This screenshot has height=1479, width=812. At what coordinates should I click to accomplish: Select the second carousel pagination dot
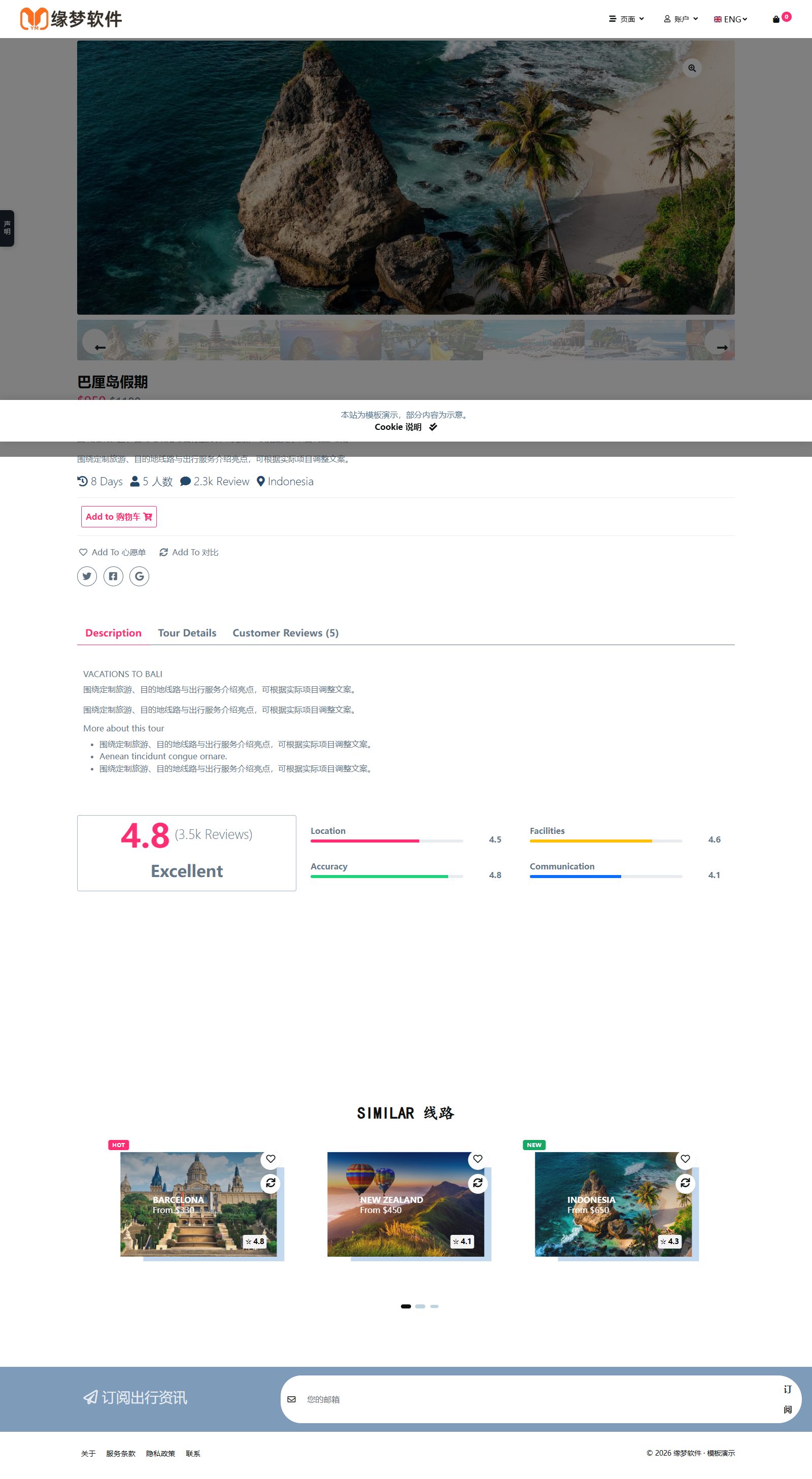tap(420, 1306)
